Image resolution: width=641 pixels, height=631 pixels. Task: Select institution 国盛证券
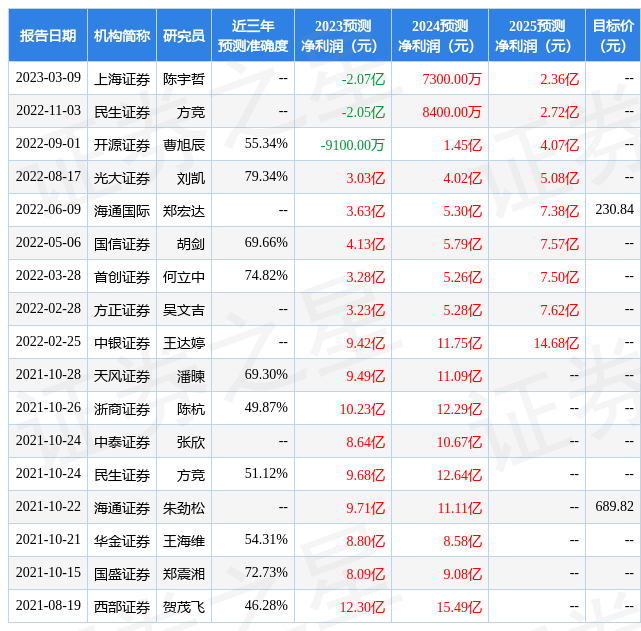(x=122, y=575)
